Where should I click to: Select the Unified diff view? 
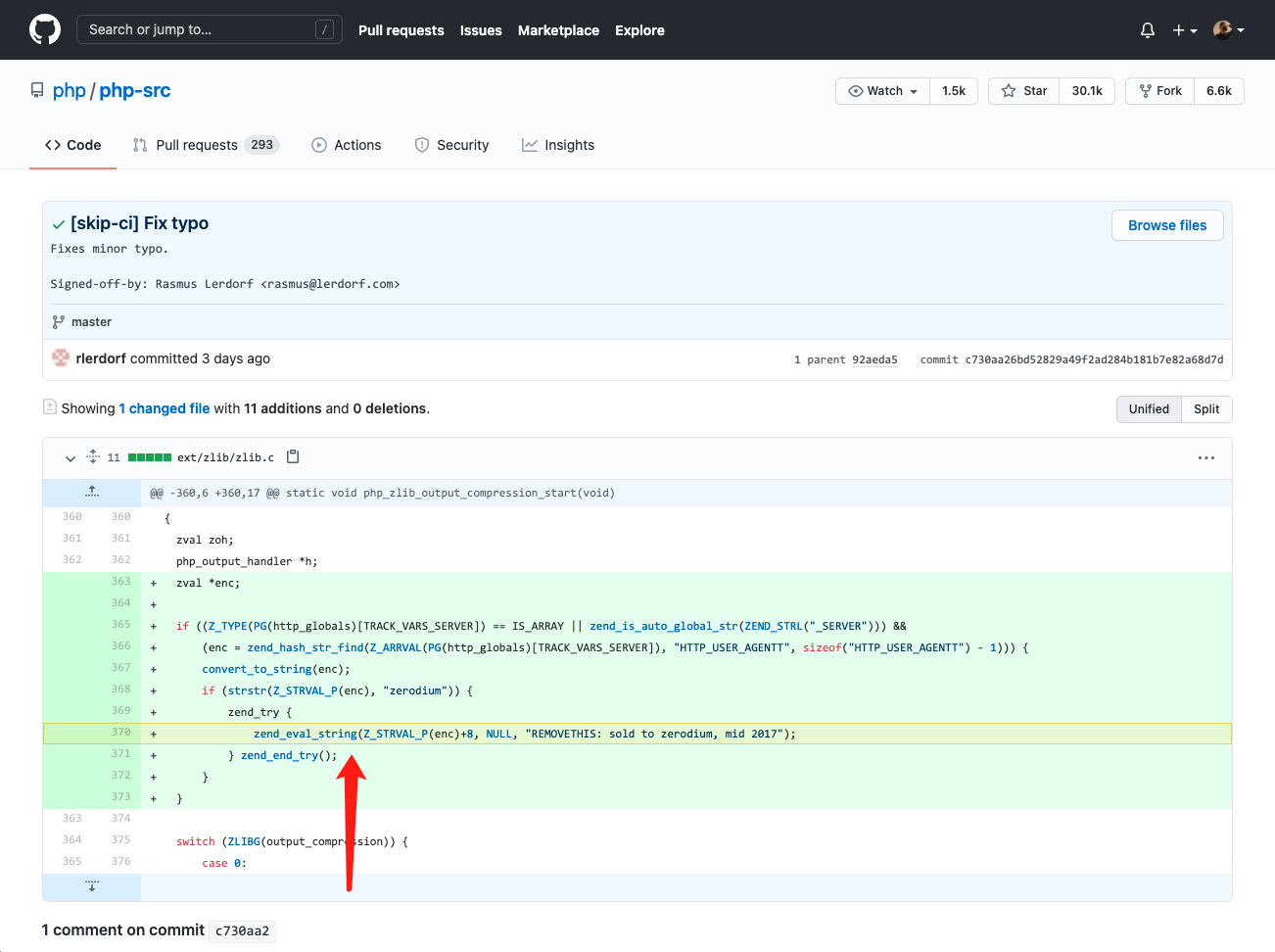coord(1149,409)
